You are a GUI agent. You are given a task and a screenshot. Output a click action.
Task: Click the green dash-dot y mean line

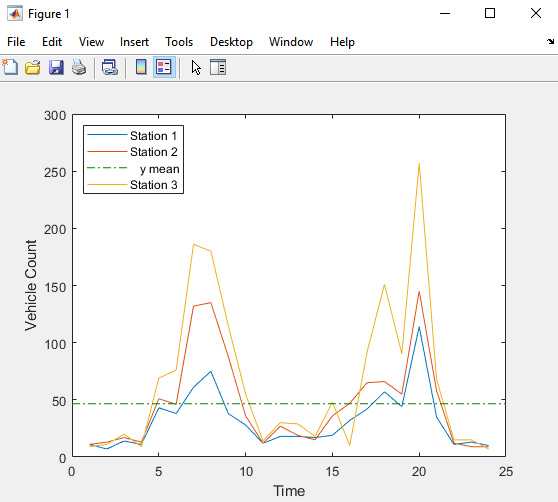click(289, 403)
